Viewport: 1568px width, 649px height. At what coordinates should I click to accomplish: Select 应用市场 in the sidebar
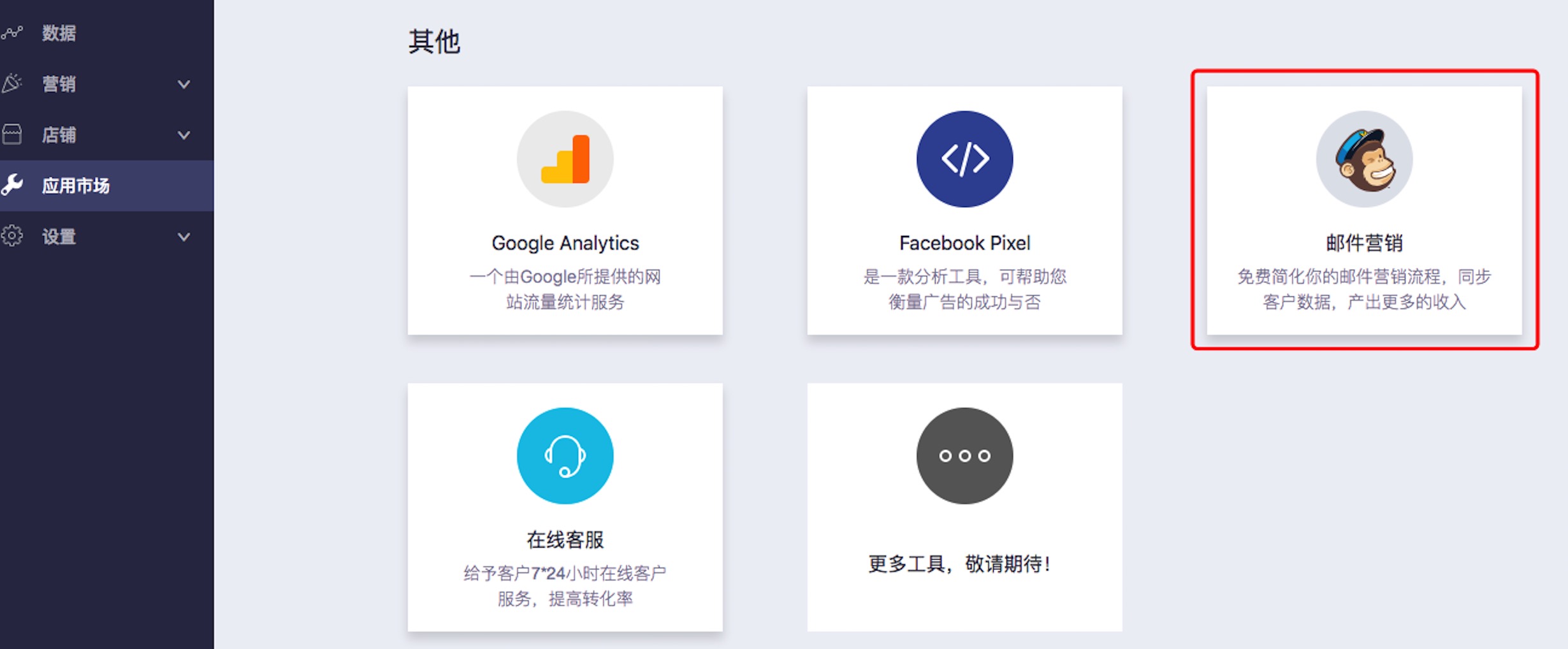[106, 186]
